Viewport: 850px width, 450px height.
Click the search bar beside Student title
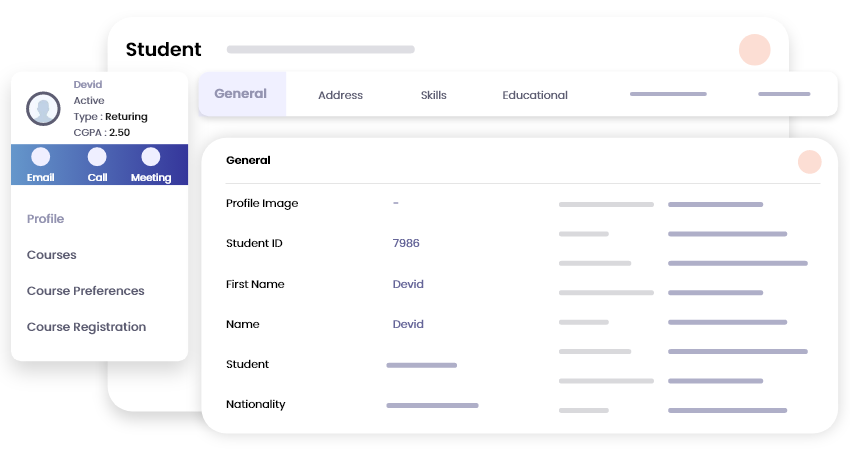pos(320,49)
